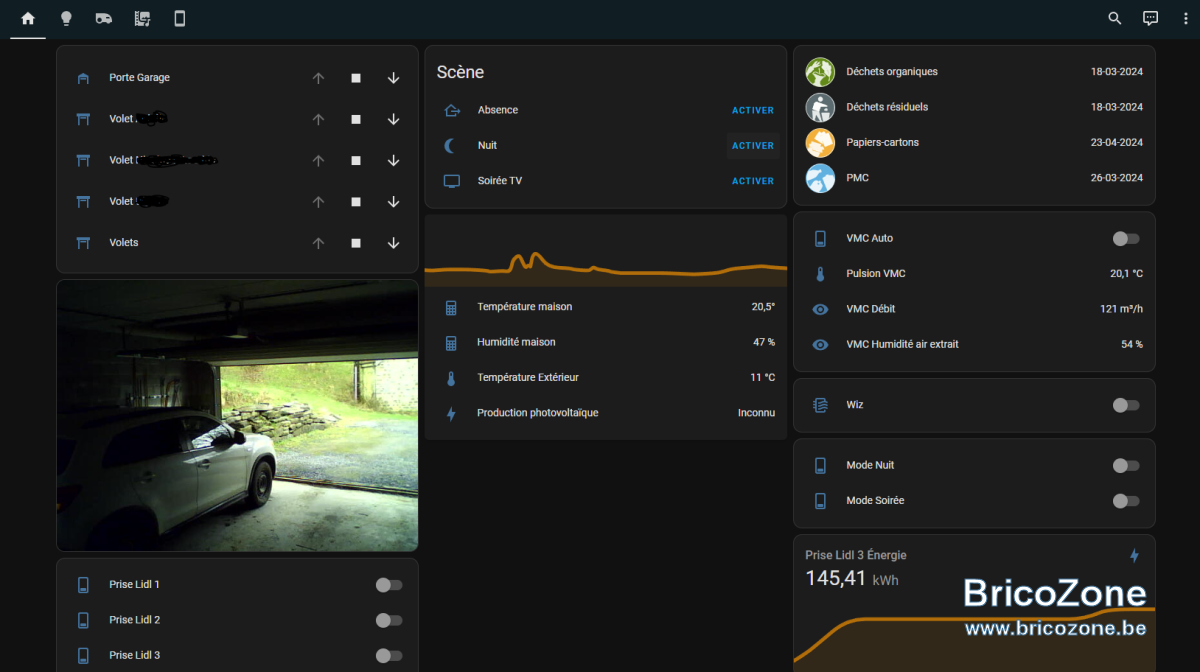
Task: Turn on Prise Lidl 2 switch
Action: coord(389,620)
